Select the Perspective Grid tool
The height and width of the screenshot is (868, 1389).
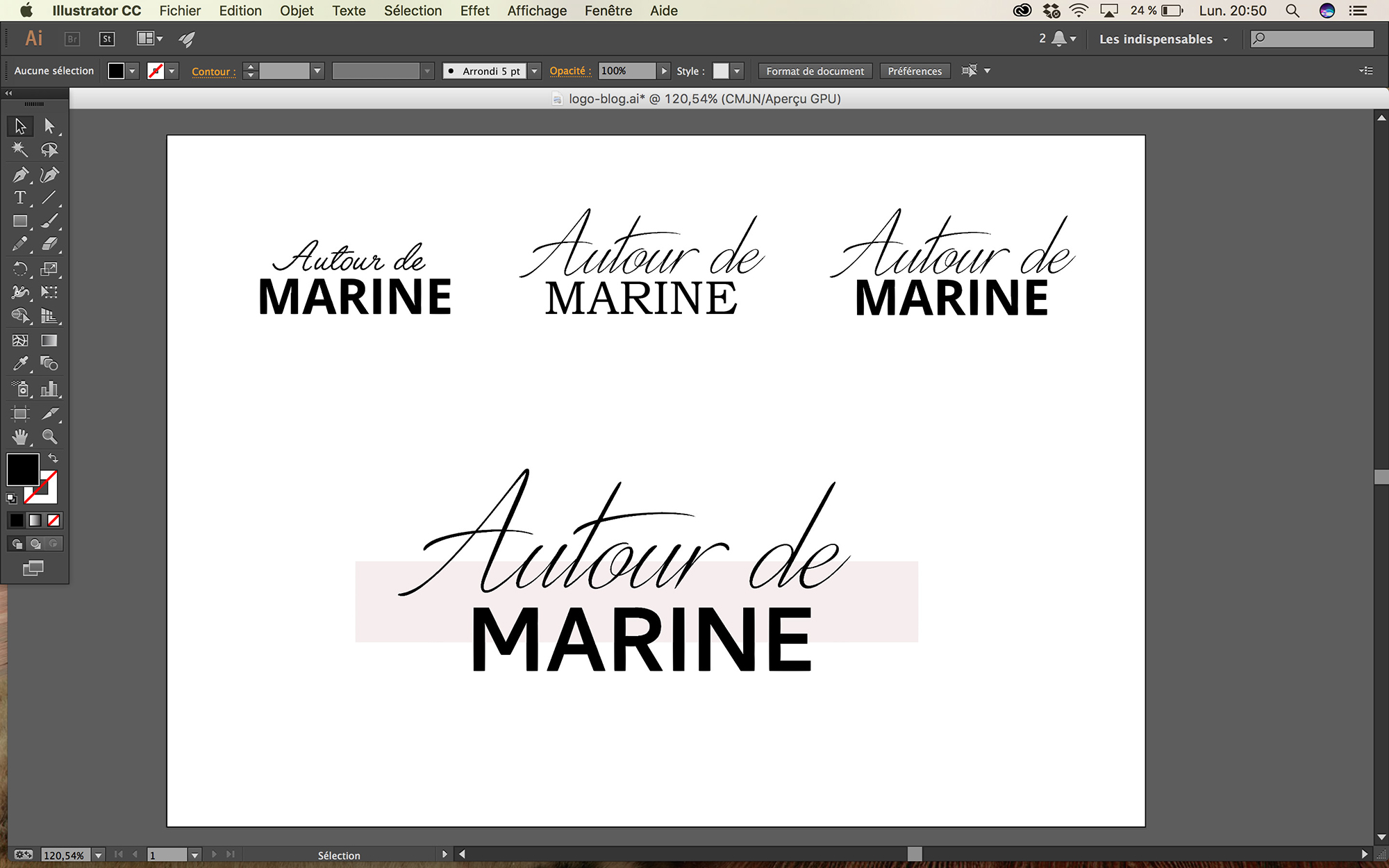pos(49,316)
